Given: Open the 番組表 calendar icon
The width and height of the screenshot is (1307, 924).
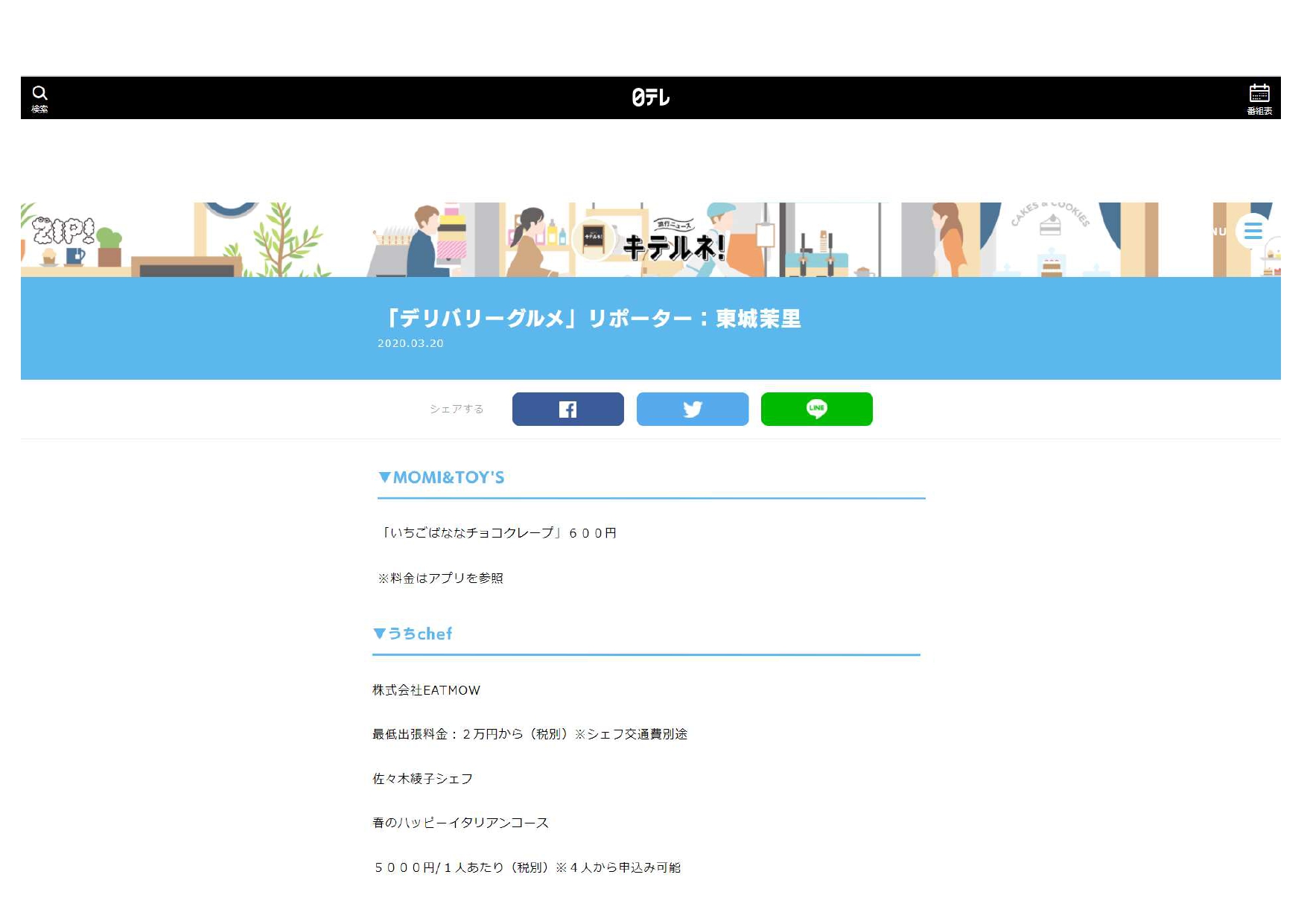Looking at the screenshot, I should (1259, 99).
